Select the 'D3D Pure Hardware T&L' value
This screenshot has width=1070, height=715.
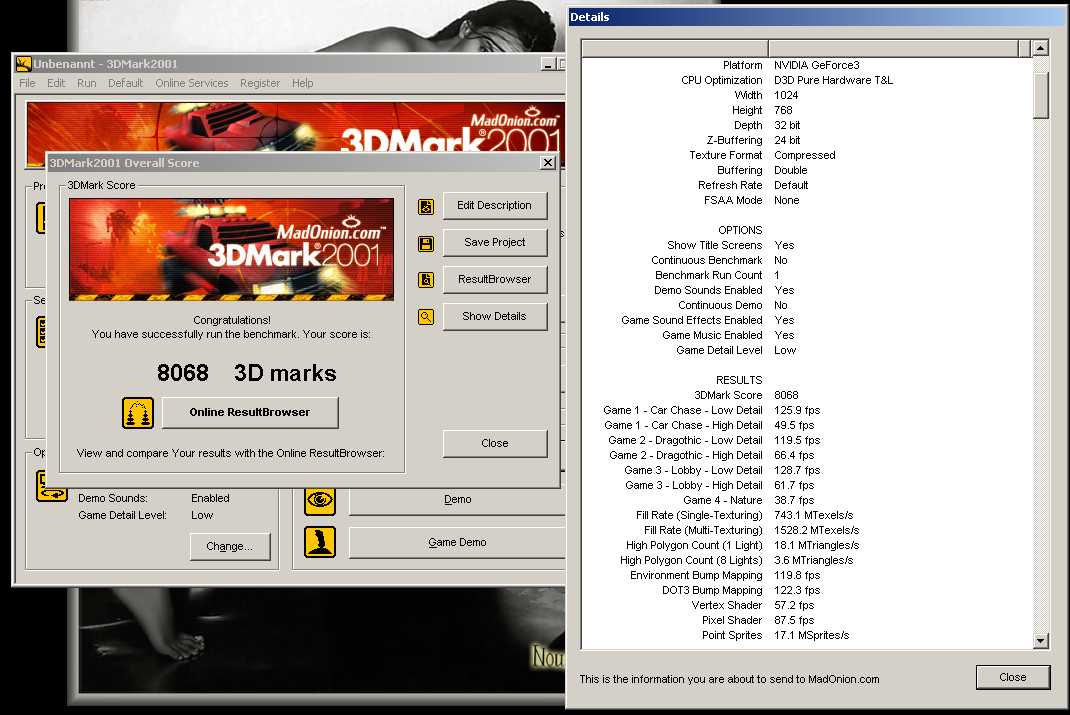833,80
